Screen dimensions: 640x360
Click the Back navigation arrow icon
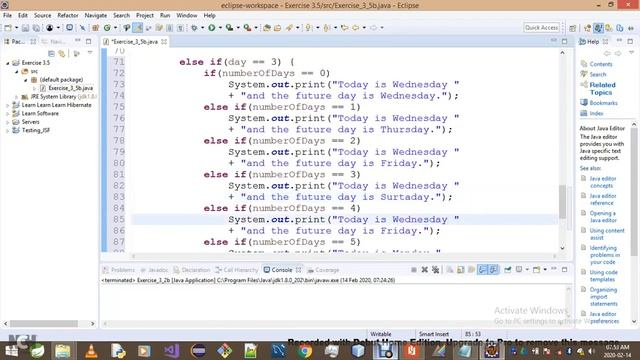(x=356, y=28)
